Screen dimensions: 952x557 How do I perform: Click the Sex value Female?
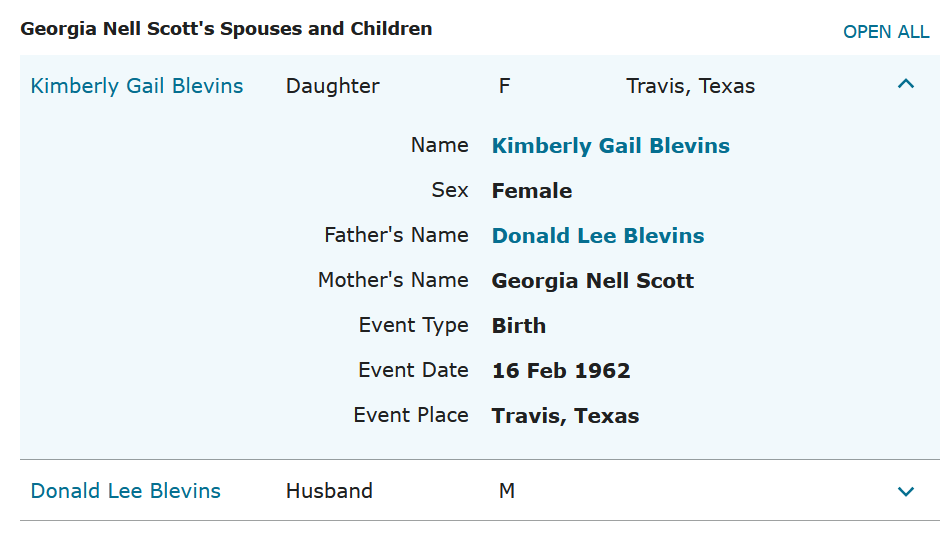click(x=532, y=191)
